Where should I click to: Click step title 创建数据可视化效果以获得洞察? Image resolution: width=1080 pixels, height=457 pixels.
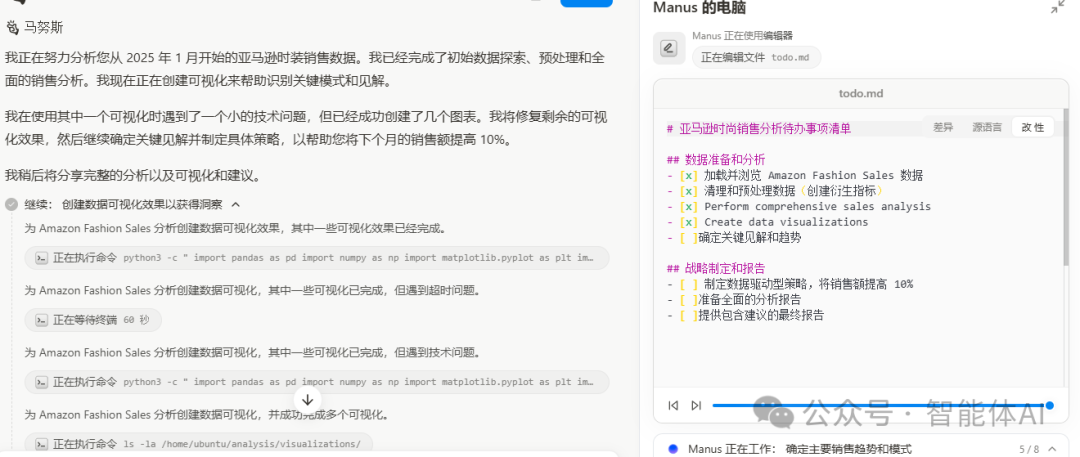point(142,204)
